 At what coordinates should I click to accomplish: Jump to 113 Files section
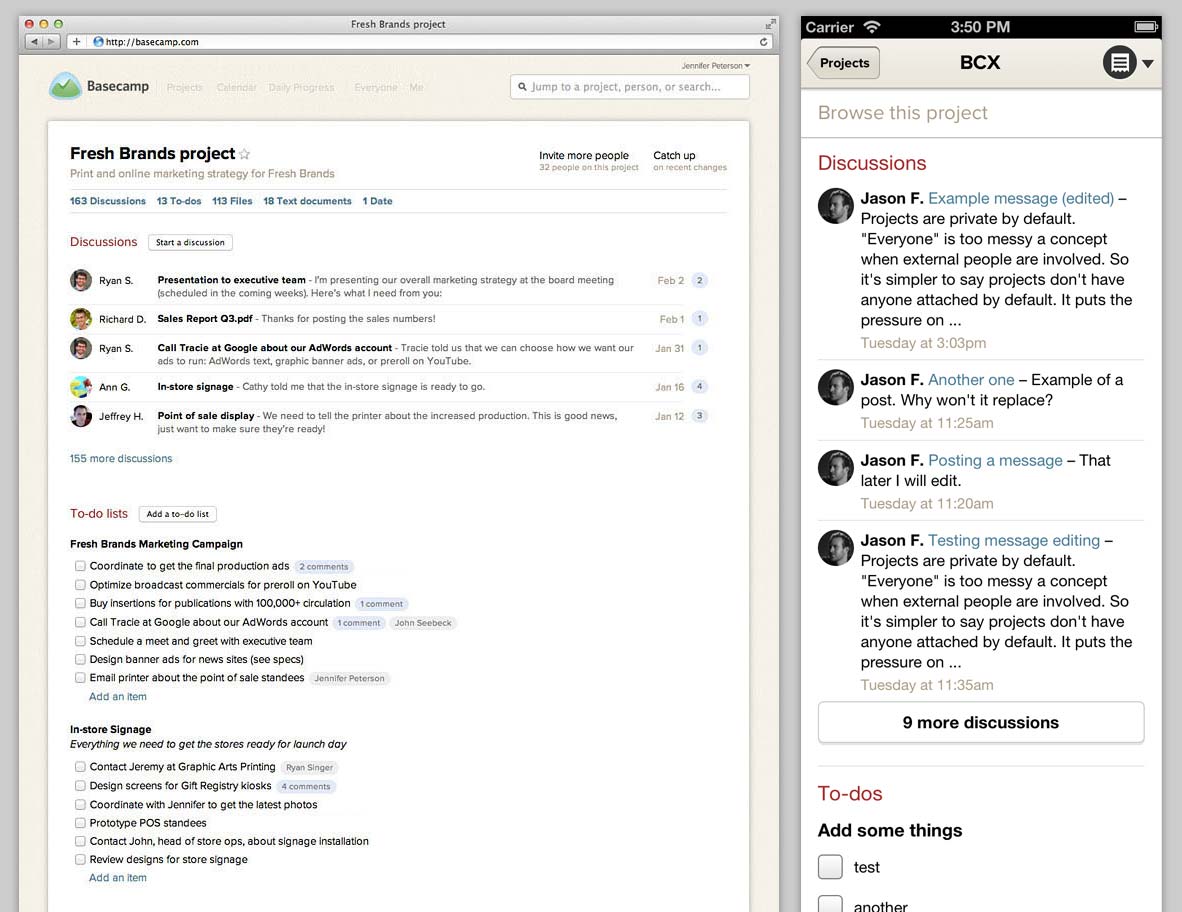tap(232, 201)
